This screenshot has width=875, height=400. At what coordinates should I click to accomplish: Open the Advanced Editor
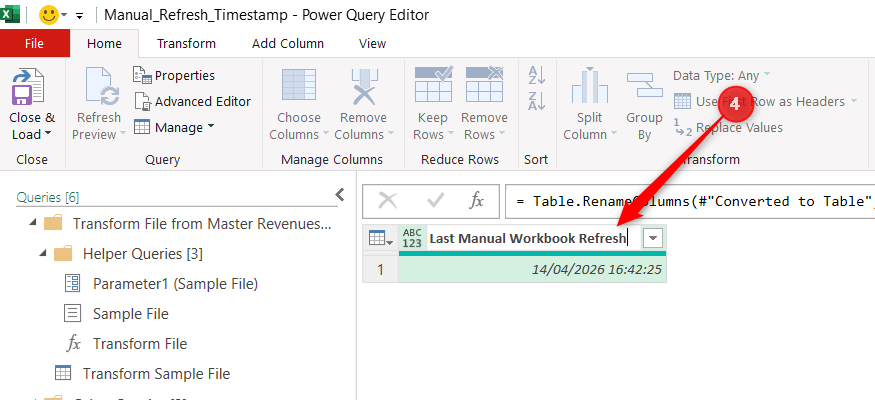coord(192,102)
